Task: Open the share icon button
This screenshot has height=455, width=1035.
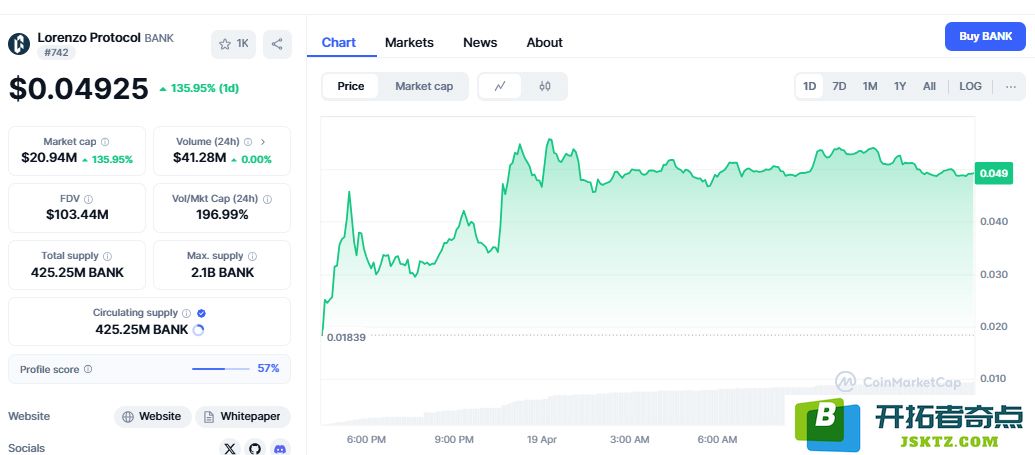Action: tap(277, 44)
